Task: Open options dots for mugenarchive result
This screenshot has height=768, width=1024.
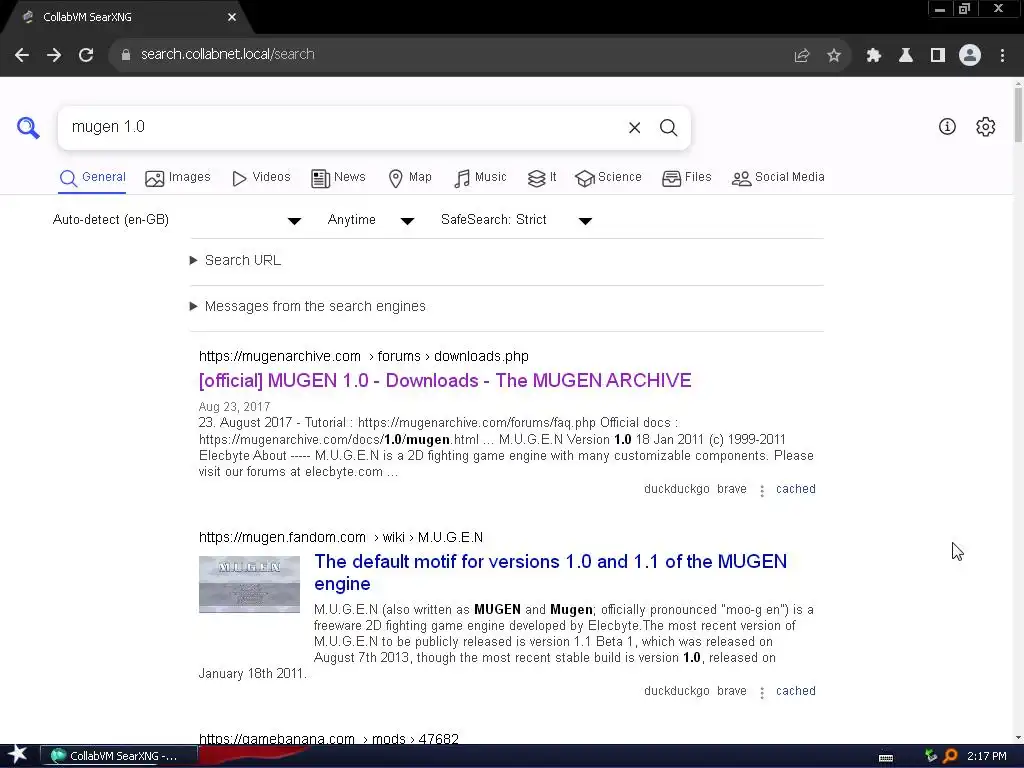Action: point(761,490)
